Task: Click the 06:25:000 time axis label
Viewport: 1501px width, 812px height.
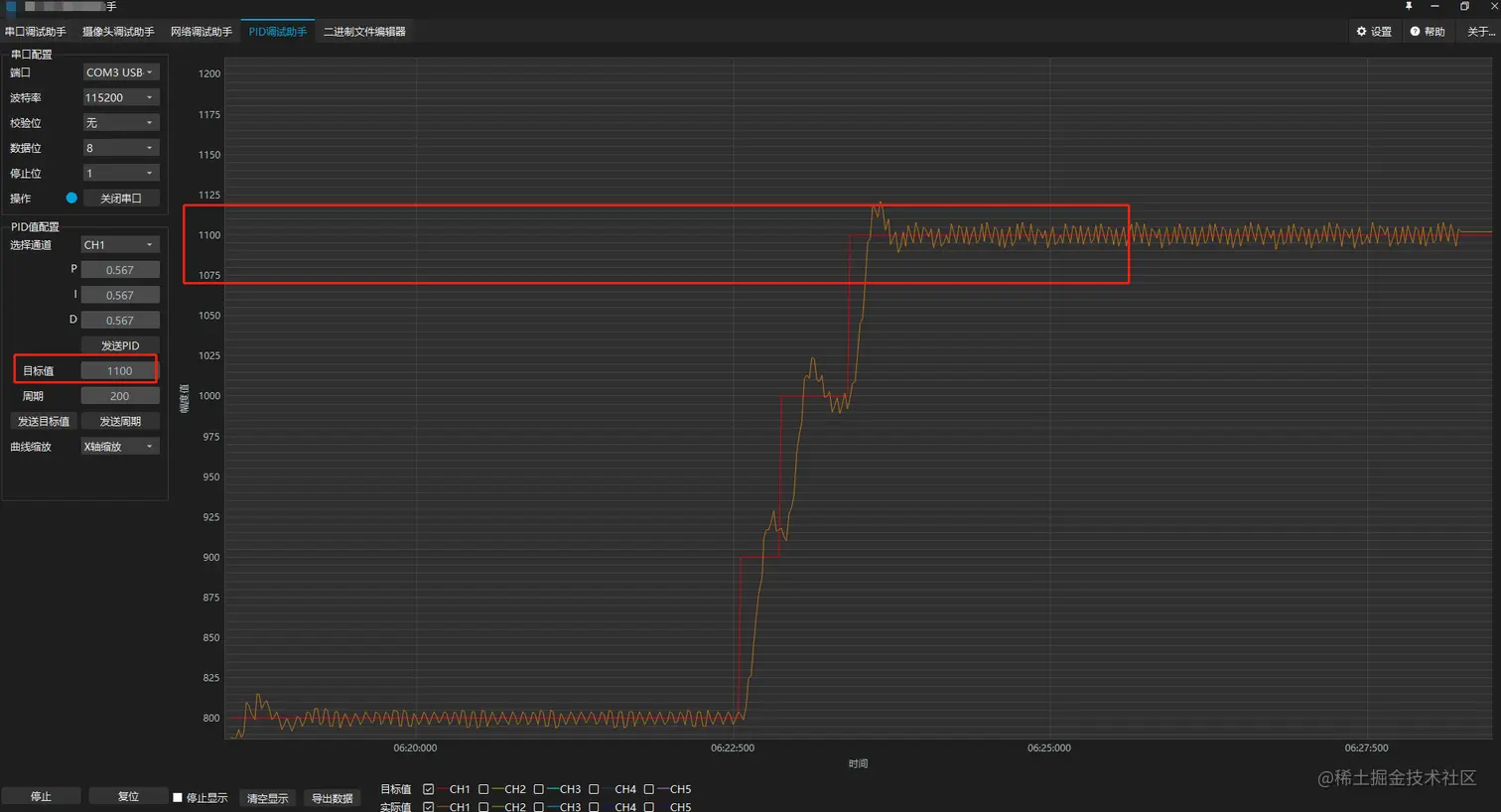Action: pos(1049,747)
